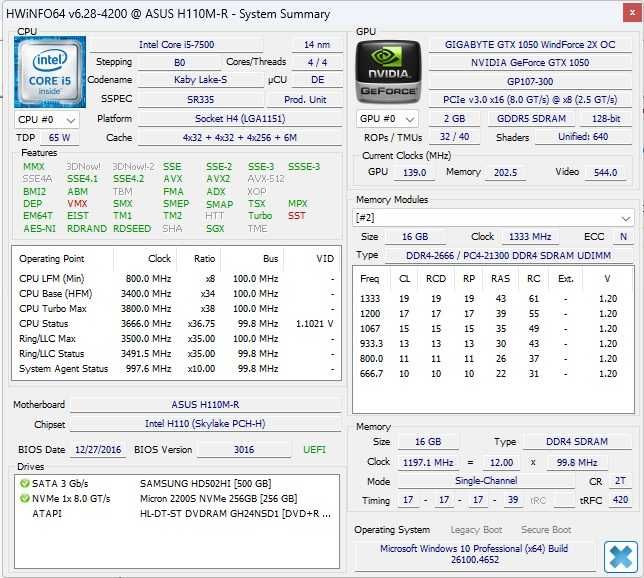Click the Legacy Boot indicator

click(476, 530)
